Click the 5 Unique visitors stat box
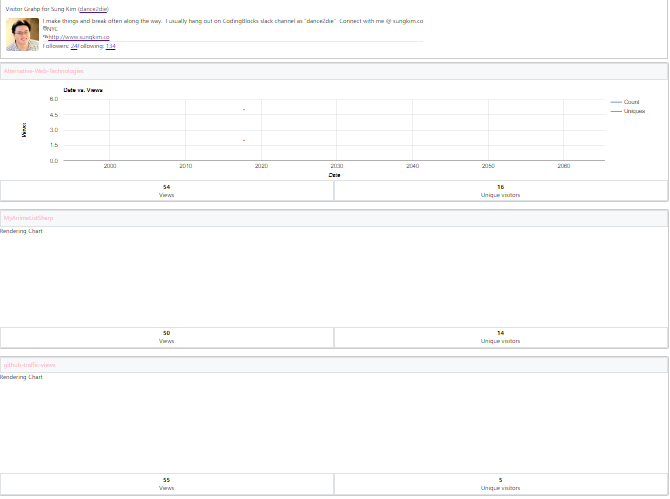This screenshot has width=670, height=499. (x=500, y=483)
